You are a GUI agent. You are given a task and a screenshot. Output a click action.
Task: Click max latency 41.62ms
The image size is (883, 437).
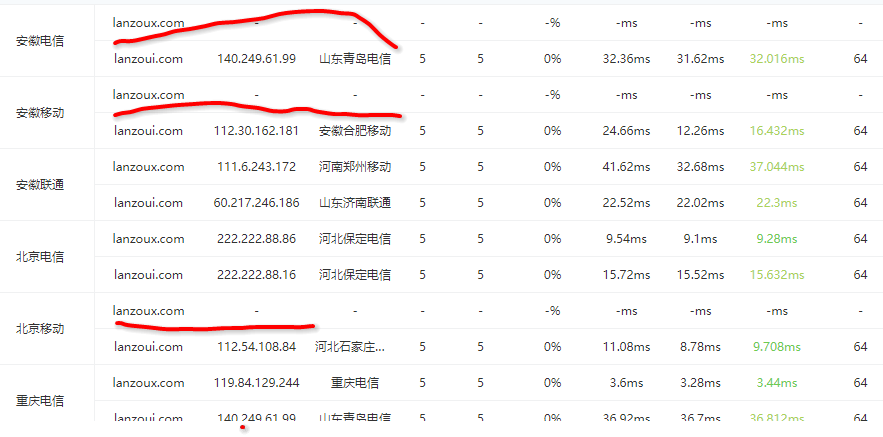pos(626,167)
